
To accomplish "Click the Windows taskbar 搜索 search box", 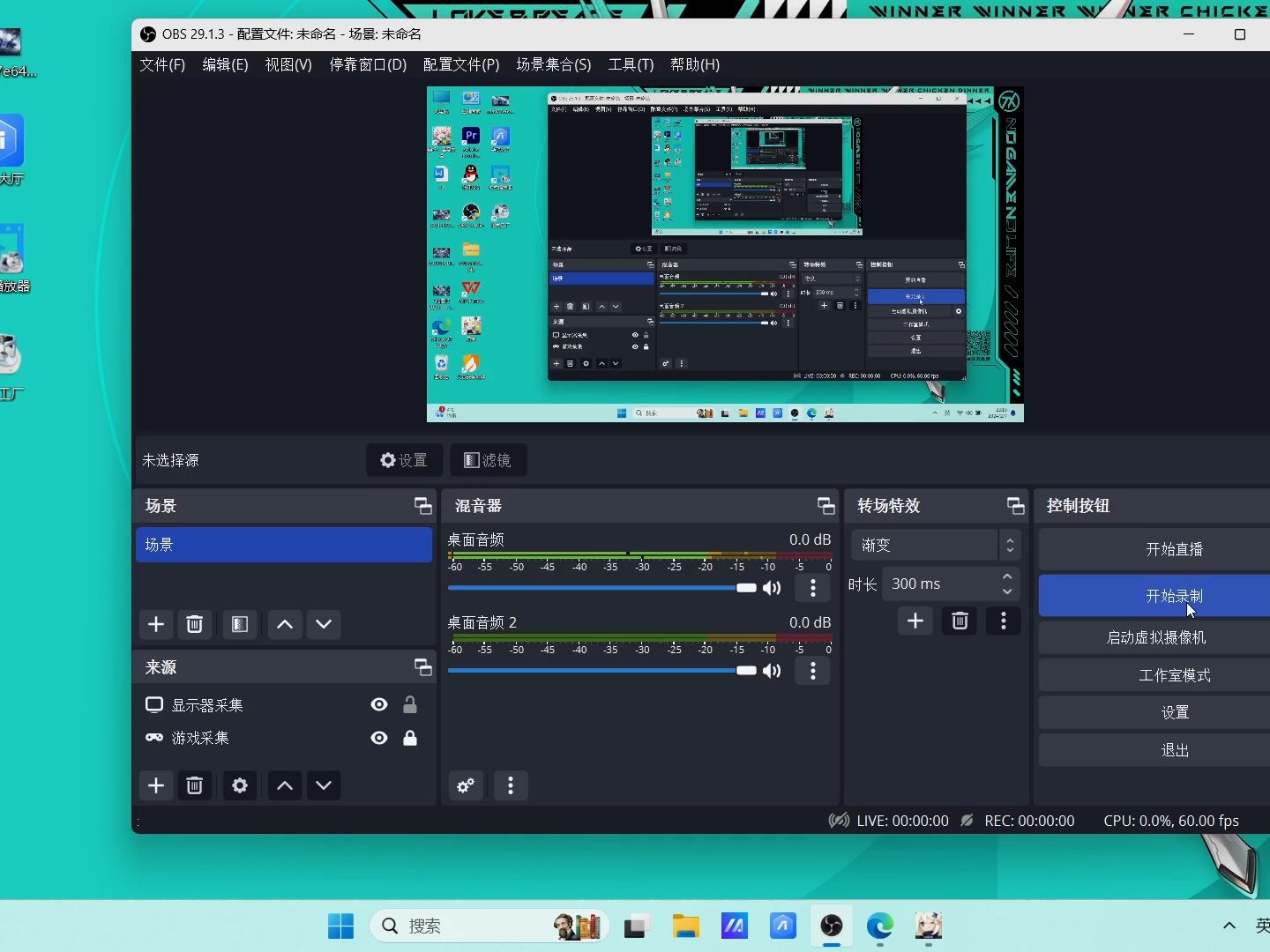I will (x=489, y=926).
